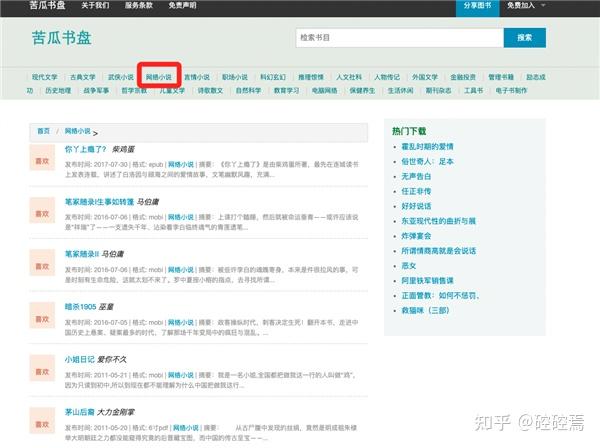Focus the 检索书目 search field
This screenshot has width=600, height=448.
point(399,37)
